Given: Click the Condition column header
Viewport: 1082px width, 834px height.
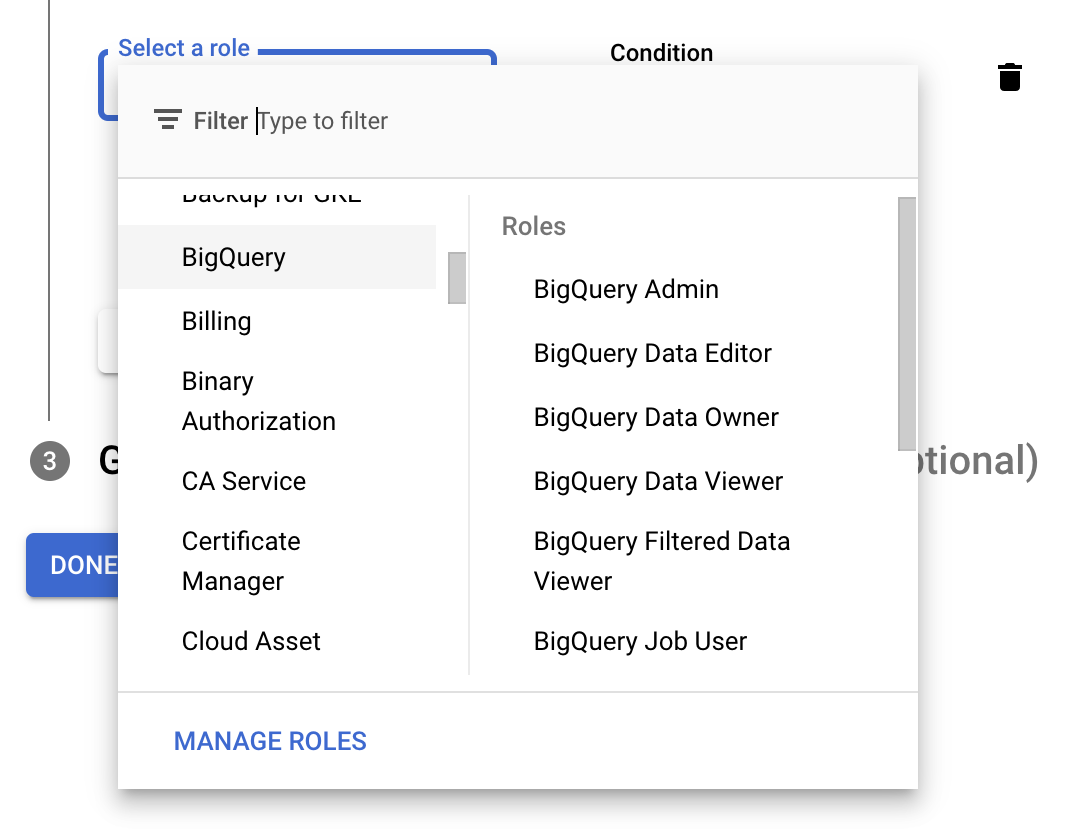Looking at the screenshot, I should coord(661,53).
